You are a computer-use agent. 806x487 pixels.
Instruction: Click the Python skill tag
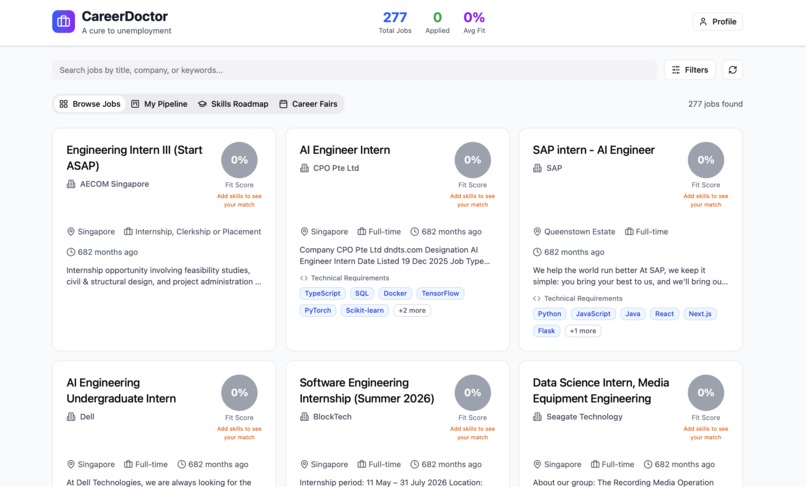pyautogui.click(x=549, y=314)
